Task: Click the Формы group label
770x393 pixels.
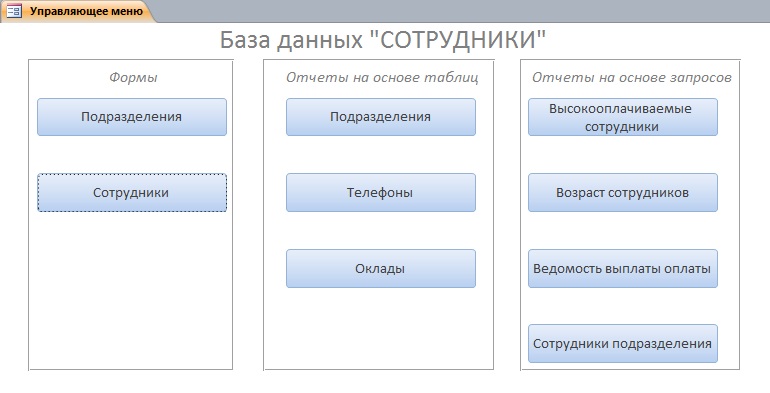Action: coord(133,77)
